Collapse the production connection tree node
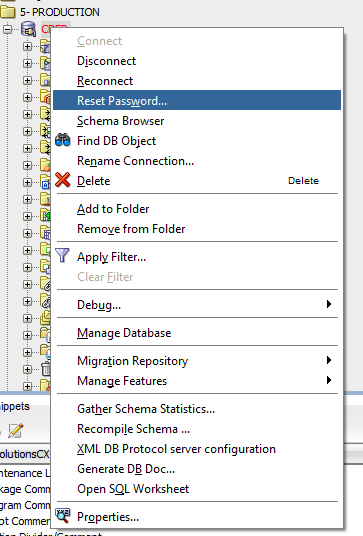 [x=8, y=29]
